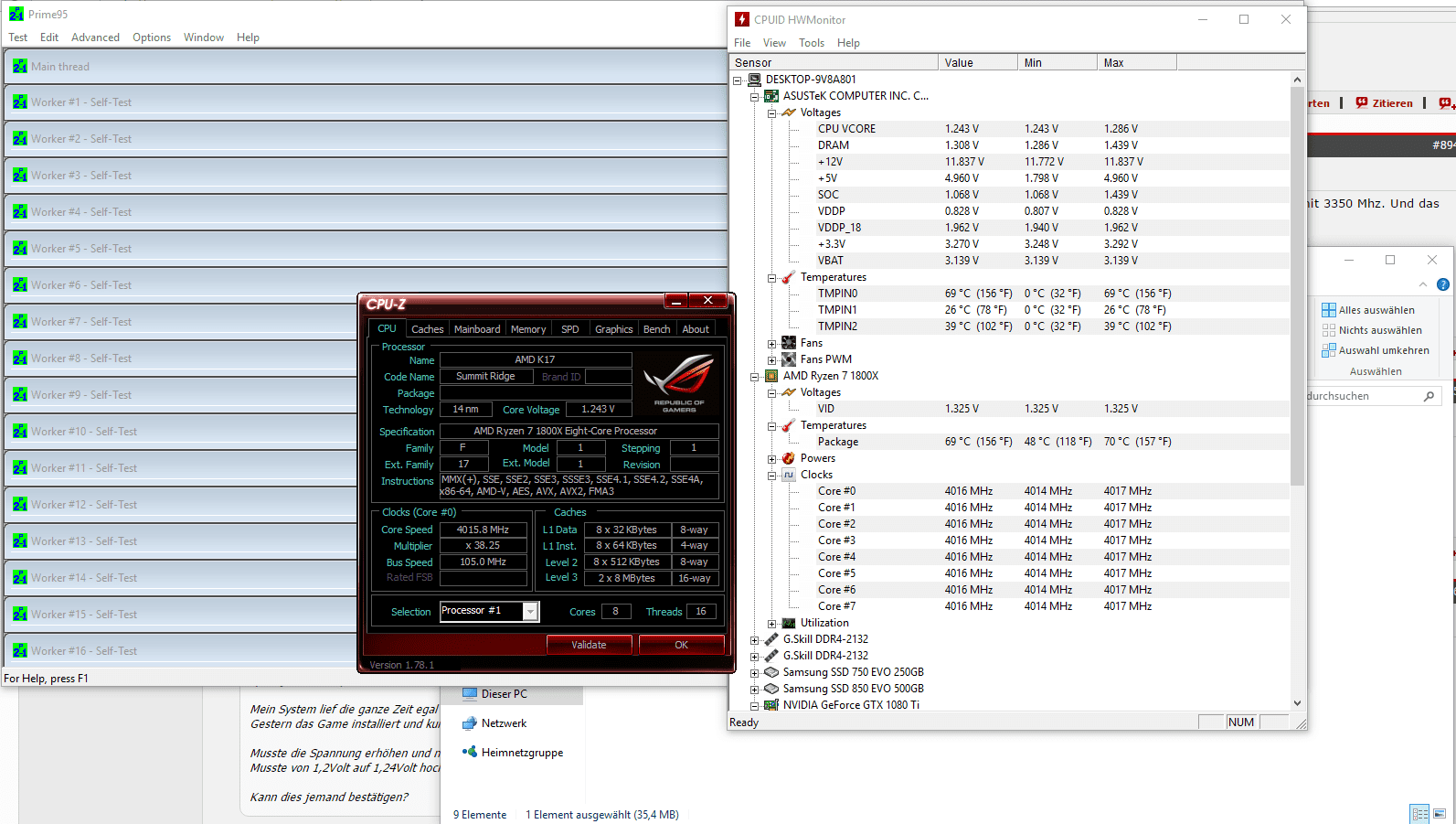The image size is (1456, 824).
Task: Click Alles auswählen icon in Explorer ribbon
Action: tap(1329, 310)
